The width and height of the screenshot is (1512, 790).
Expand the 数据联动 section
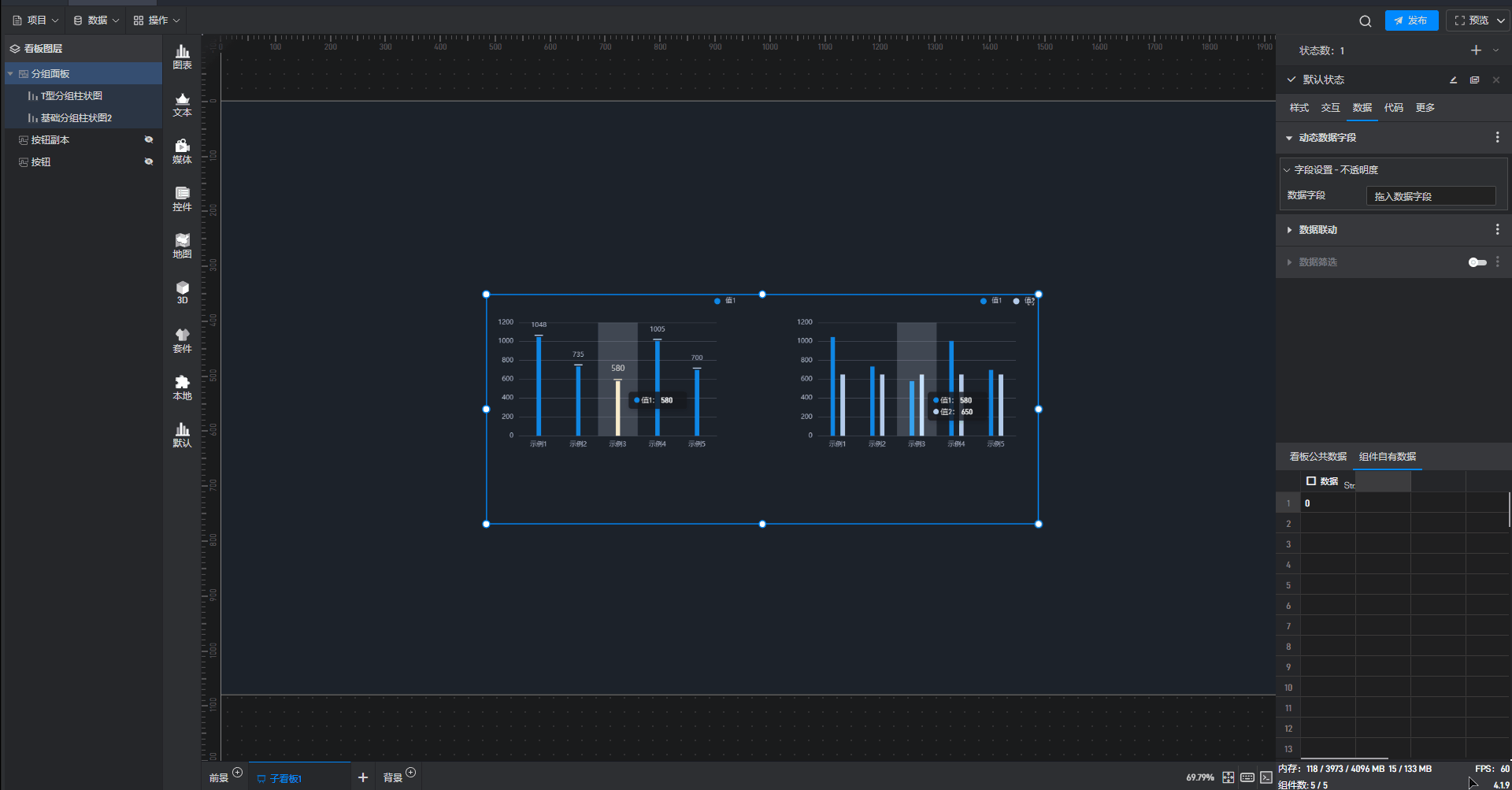pos(1289,230)
